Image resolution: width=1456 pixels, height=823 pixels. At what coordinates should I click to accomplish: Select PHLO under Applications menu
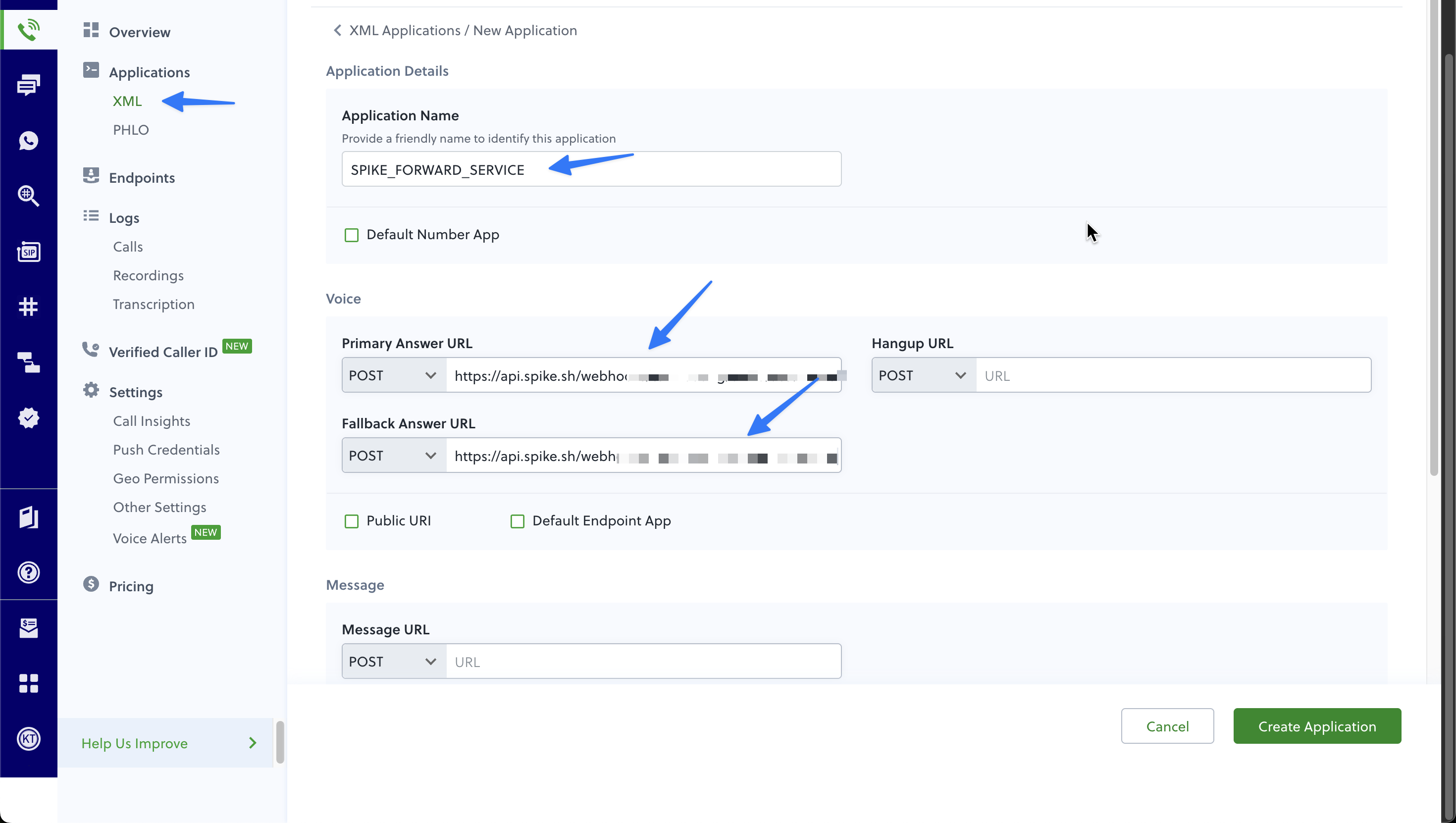pos(131,130)
